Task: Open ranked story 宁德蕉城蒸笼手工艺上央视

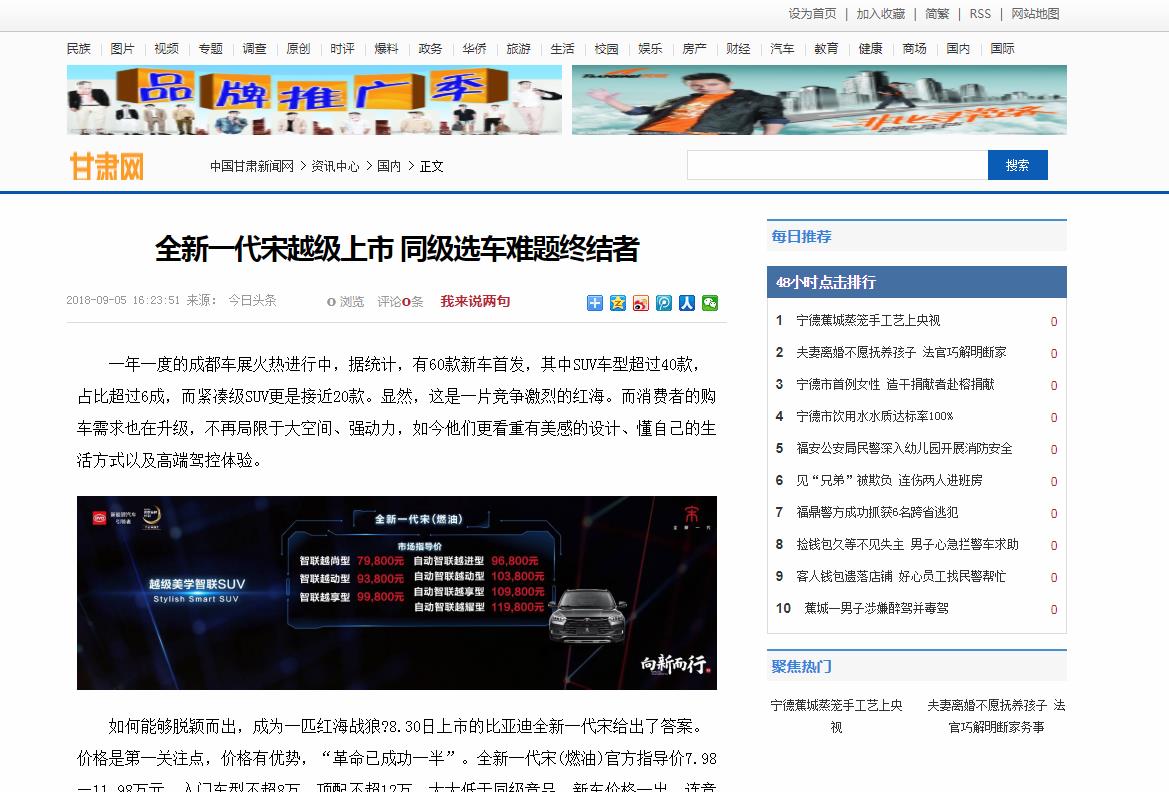Action: 868,321
